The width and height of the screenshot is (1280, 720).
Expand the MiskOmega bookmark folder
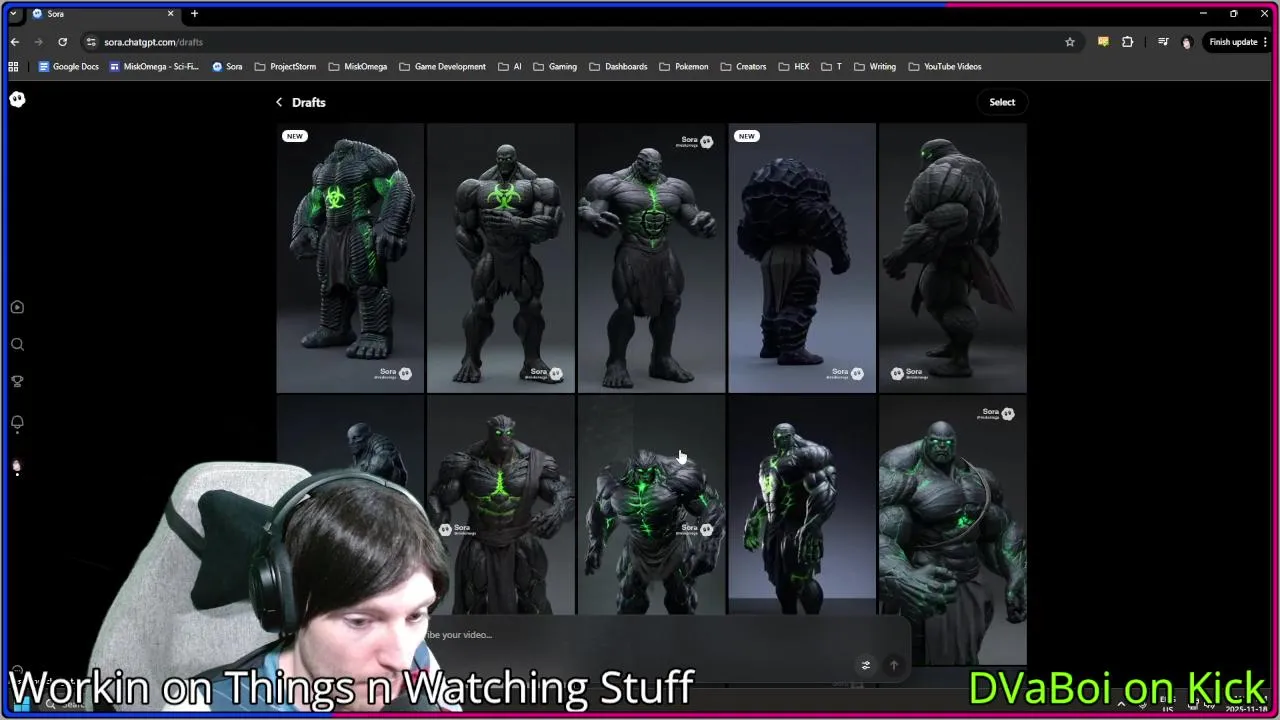coord(357,67)
